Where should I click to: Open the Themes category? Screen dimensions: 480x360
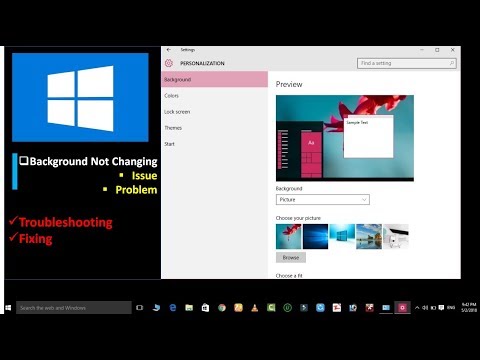(x=214, y=128)
